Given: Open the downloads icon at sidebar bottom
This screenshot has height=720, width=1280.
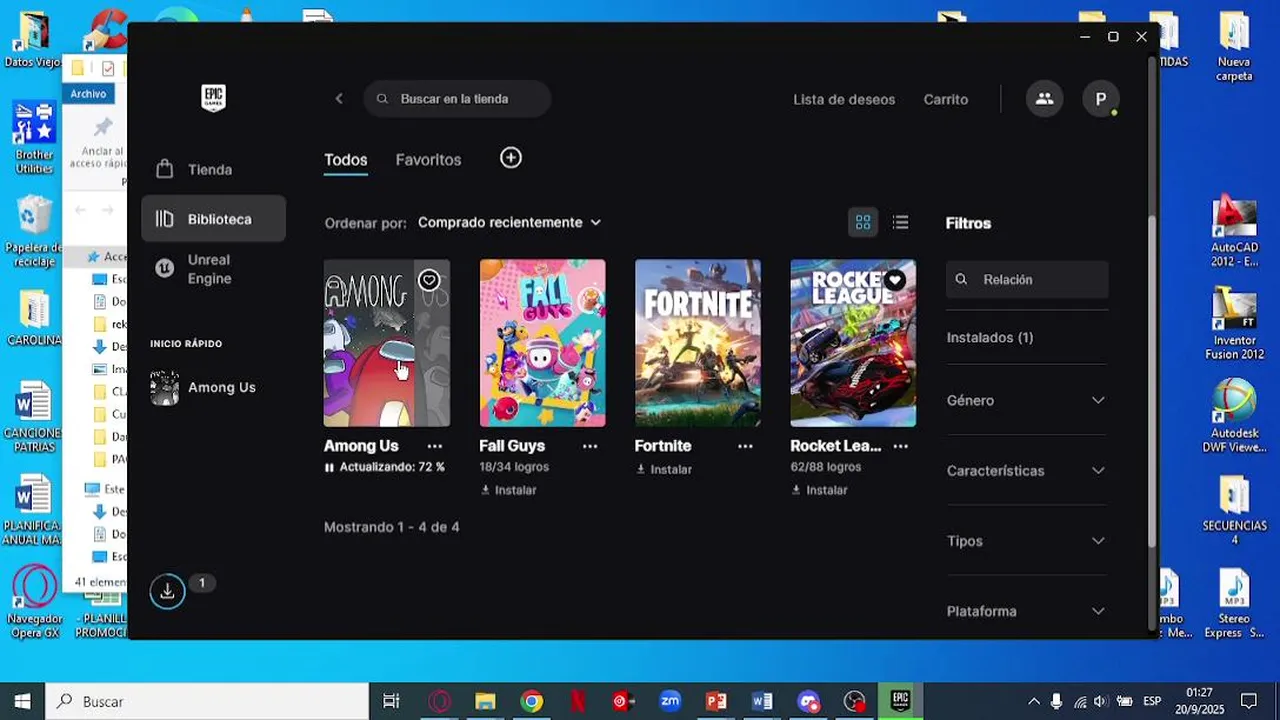Looking at the screenshot, I should [167, 591].
